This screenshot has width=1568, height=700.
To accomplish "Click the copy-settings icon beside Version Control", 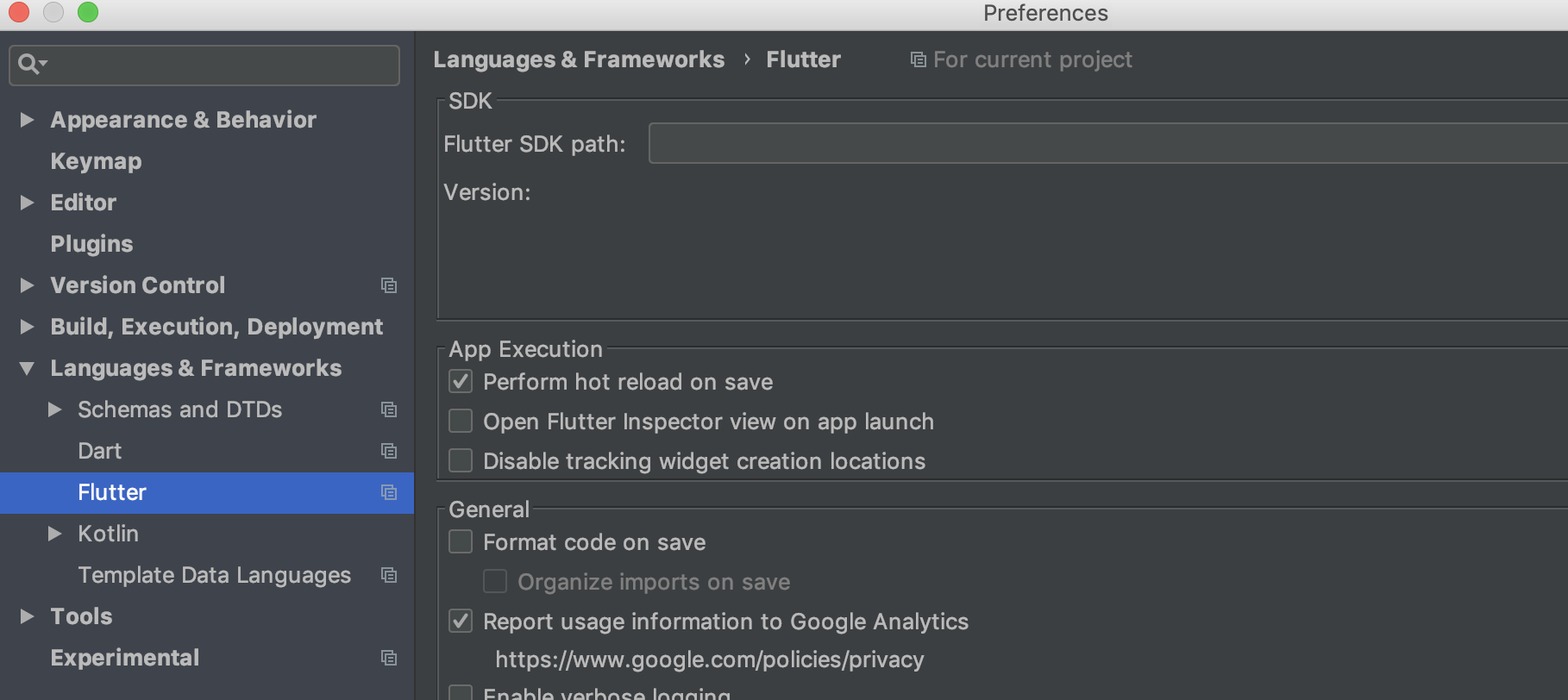I will point(389,284).
